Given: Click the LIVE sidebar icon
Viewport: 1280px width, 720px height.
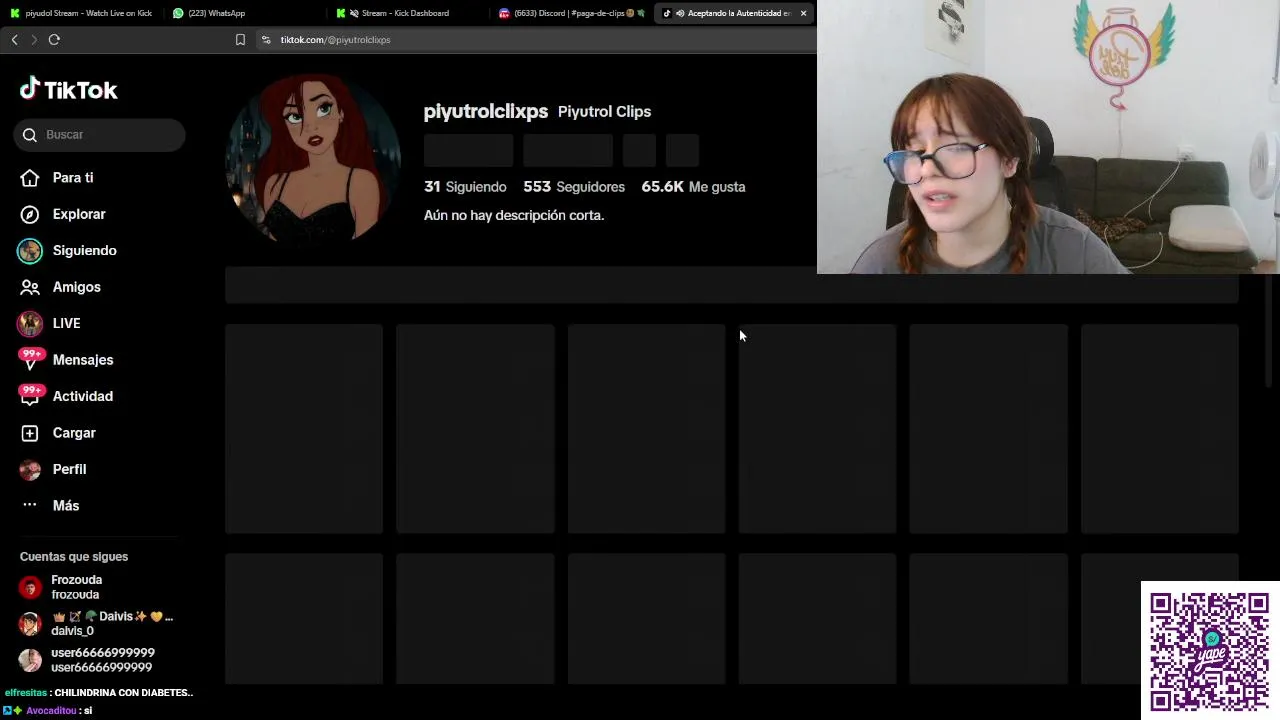Looking at the screenshot, I should 30,323.
